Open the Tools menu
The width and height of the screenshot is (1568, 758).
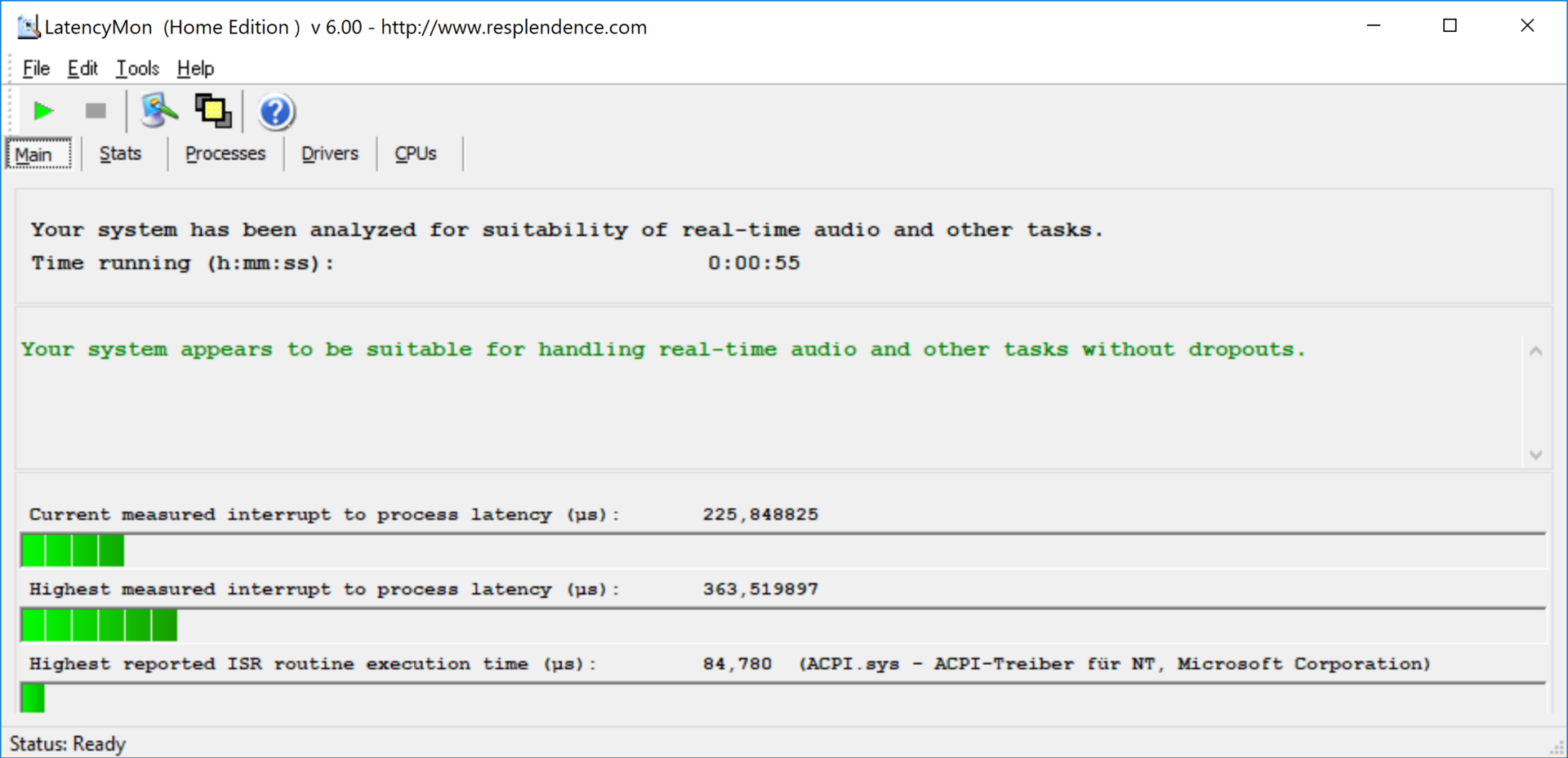coord(137,69)
